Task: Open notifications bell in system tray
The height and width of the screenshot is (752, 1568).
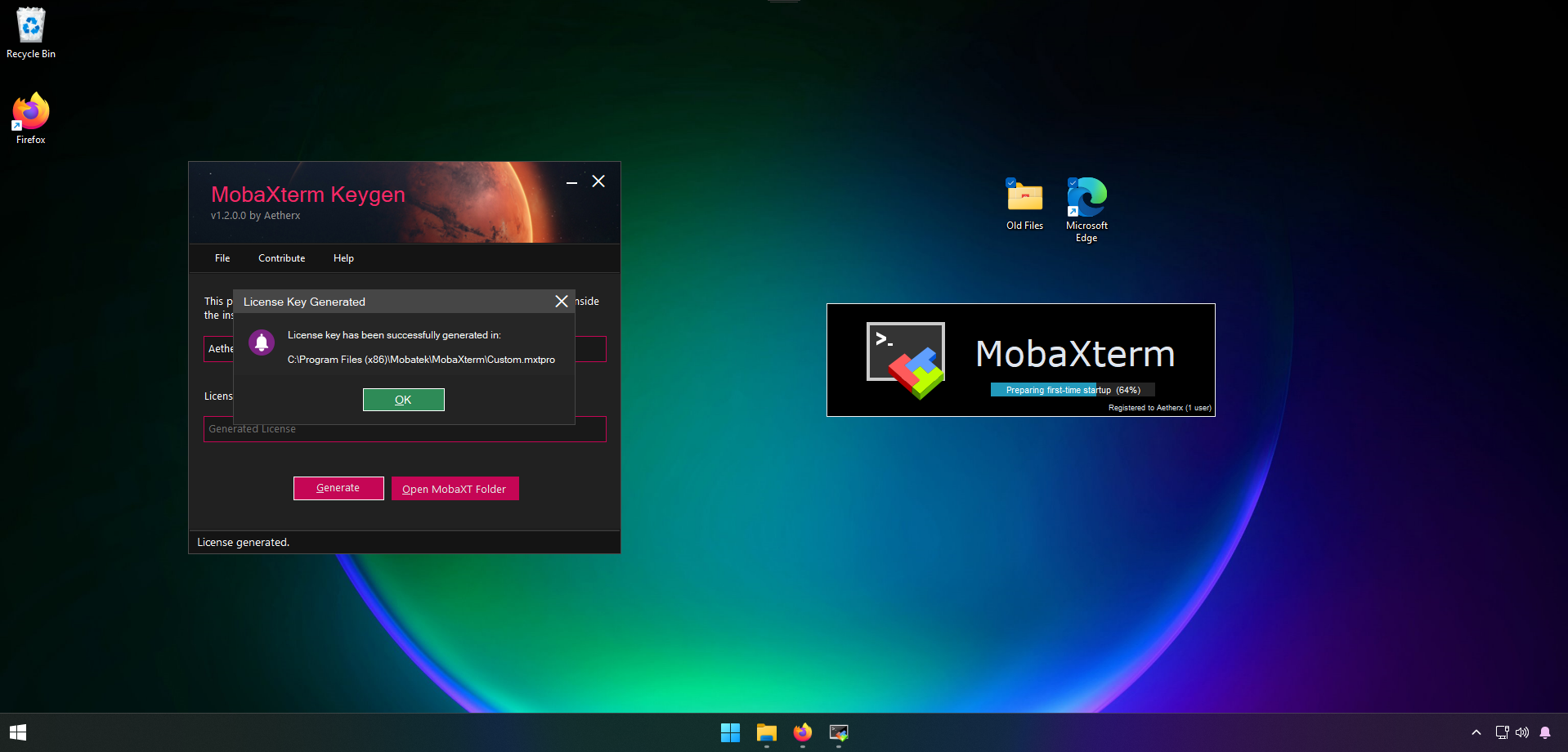Action: point(1545,732)
